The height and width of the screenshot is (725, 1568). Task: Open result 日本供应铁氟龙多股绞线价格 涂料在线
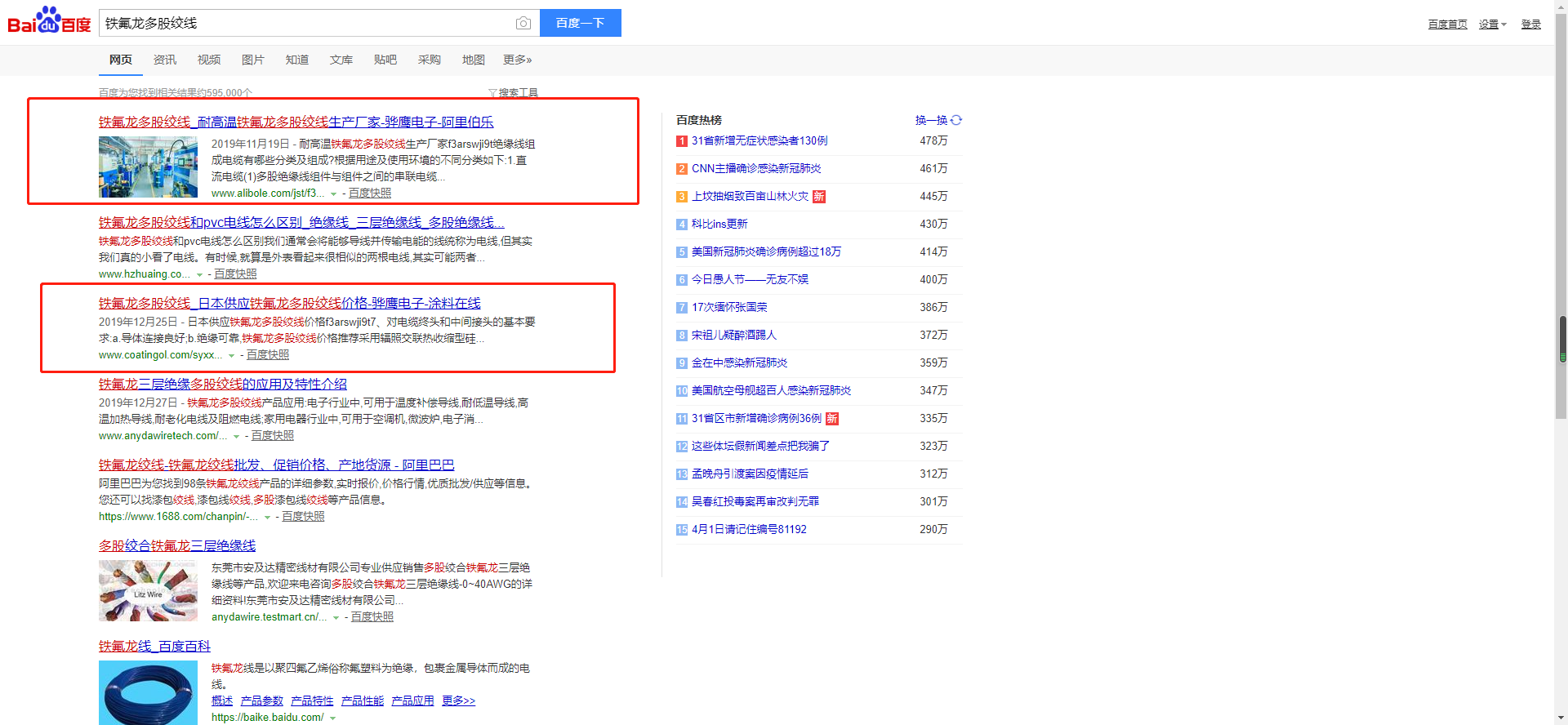290,303
